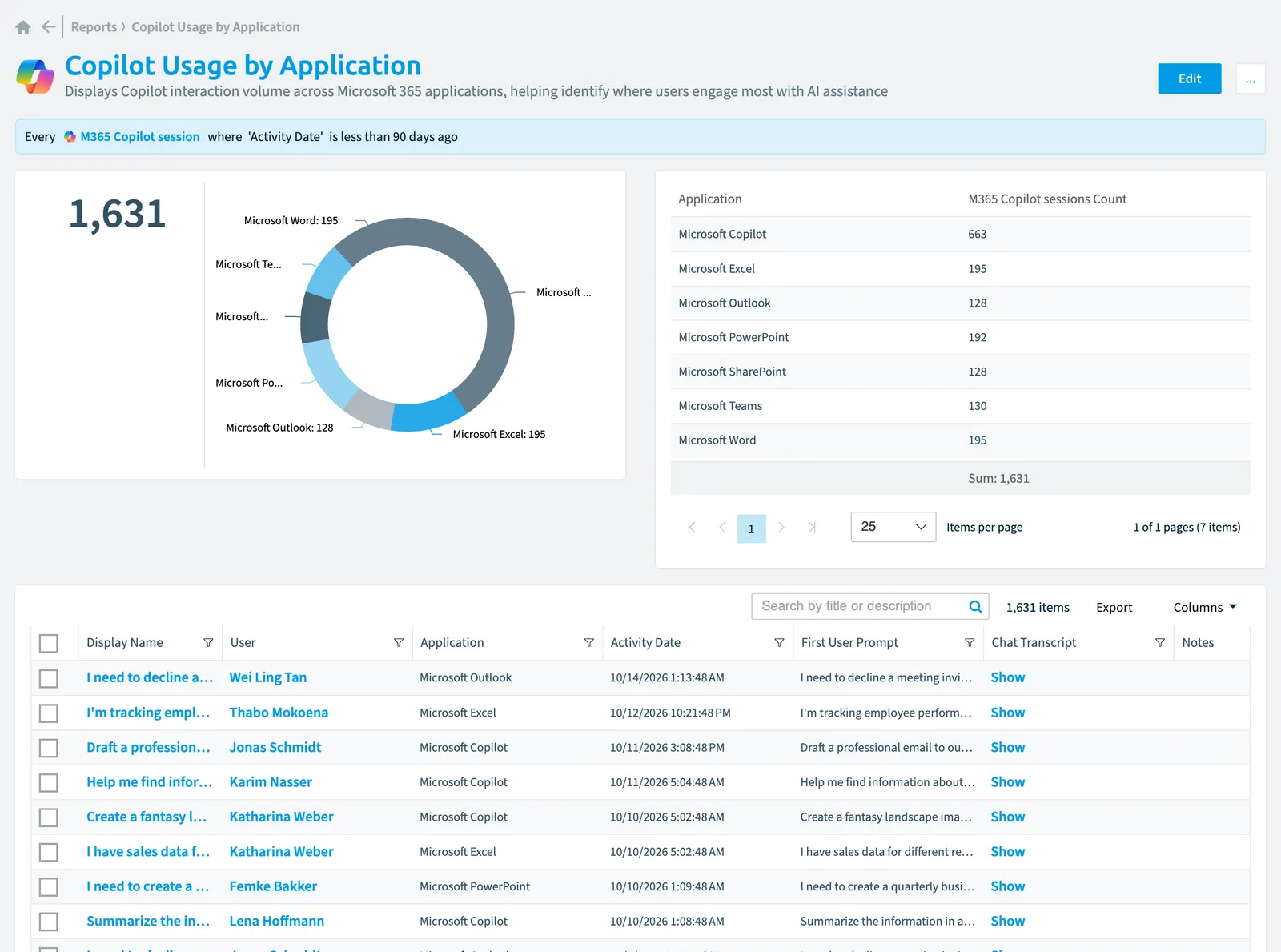
Task: Select the Jonas Schmidt row checkbox
Action: pyautogui.click(x=49, y=748)
